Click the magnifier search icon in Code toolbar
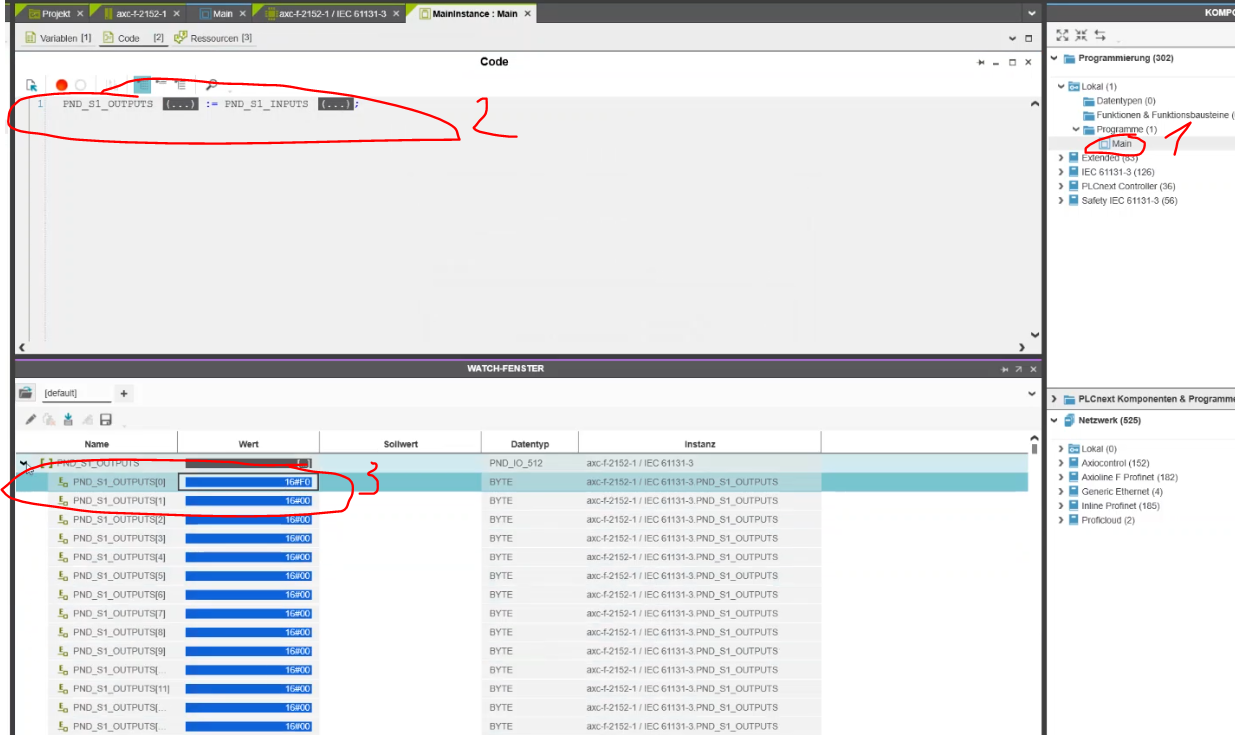 pyautogui.click(x=211, y=85)
